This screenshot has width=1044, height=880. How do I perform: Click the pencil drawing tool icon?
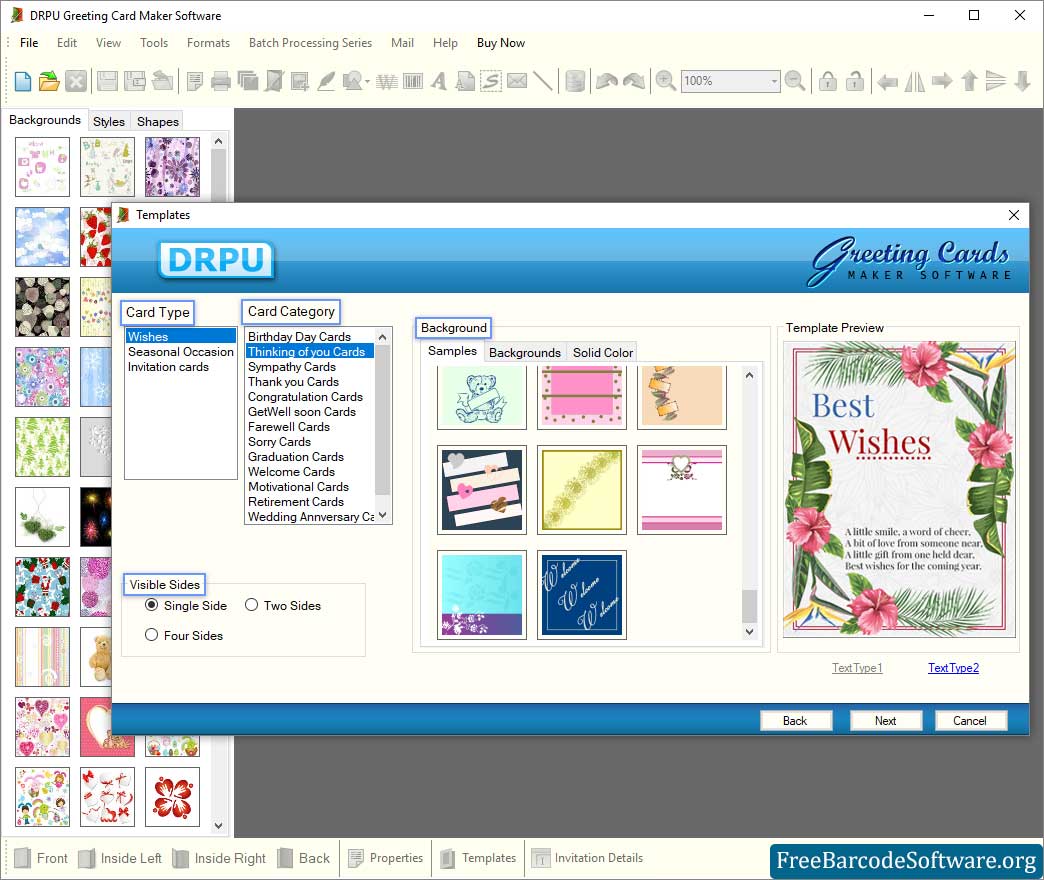pyautogui.click(x=326, y=81)
